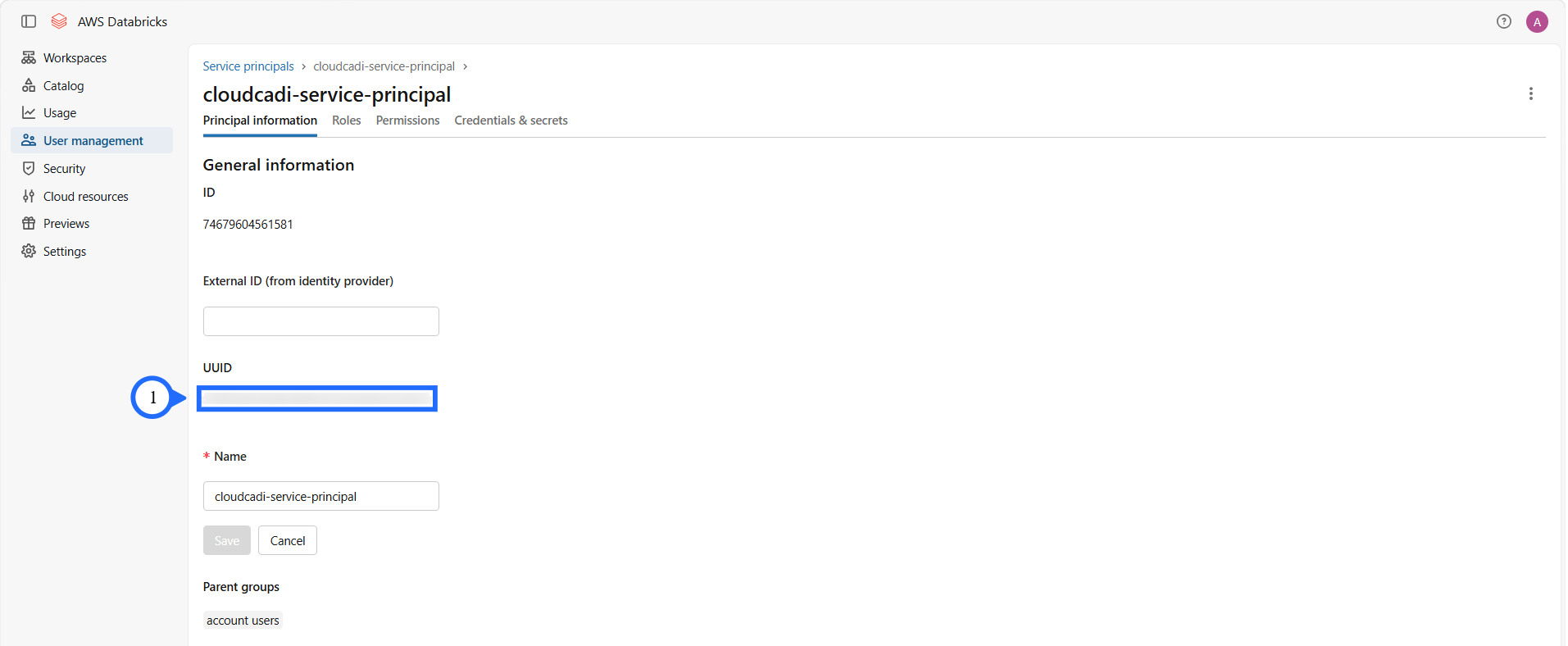The image size is (1568, 646).
Task: Click the Settings gear icon
Action: 29,251
